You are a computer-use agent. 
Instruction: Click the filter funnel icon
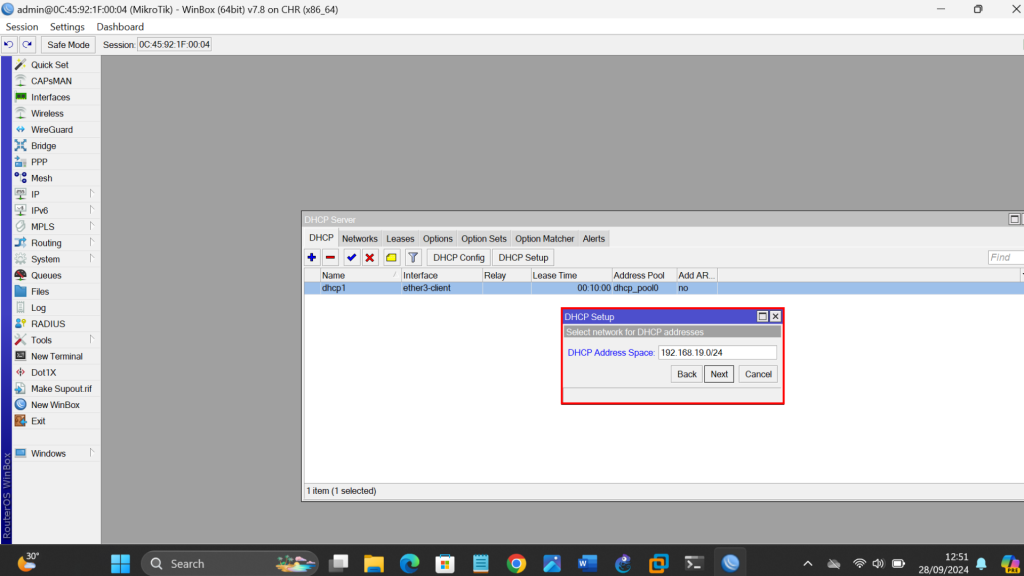pos(412,258)
